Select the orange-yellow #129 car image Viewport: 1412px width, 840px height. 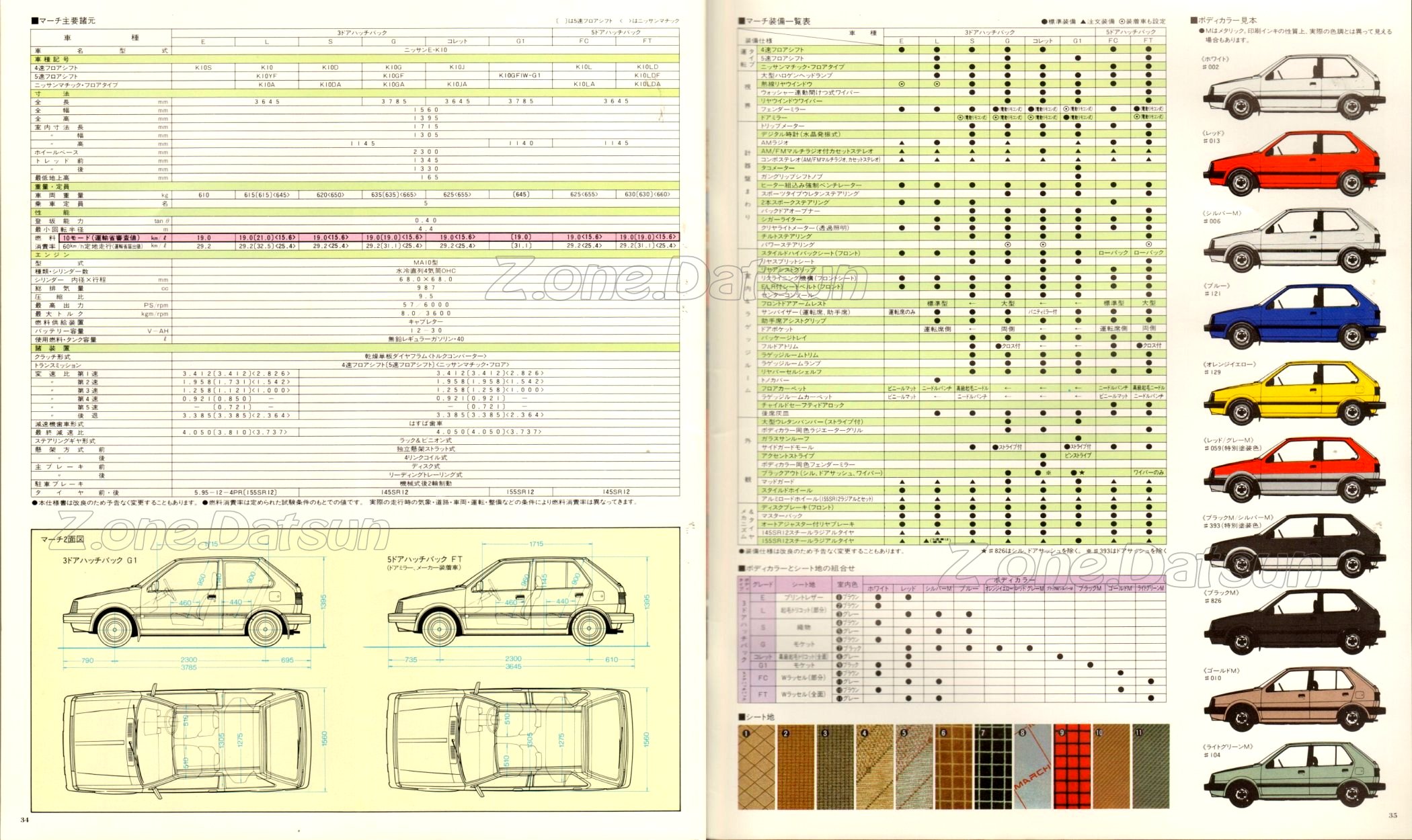pyautogui.click(x=1294, y=393)
